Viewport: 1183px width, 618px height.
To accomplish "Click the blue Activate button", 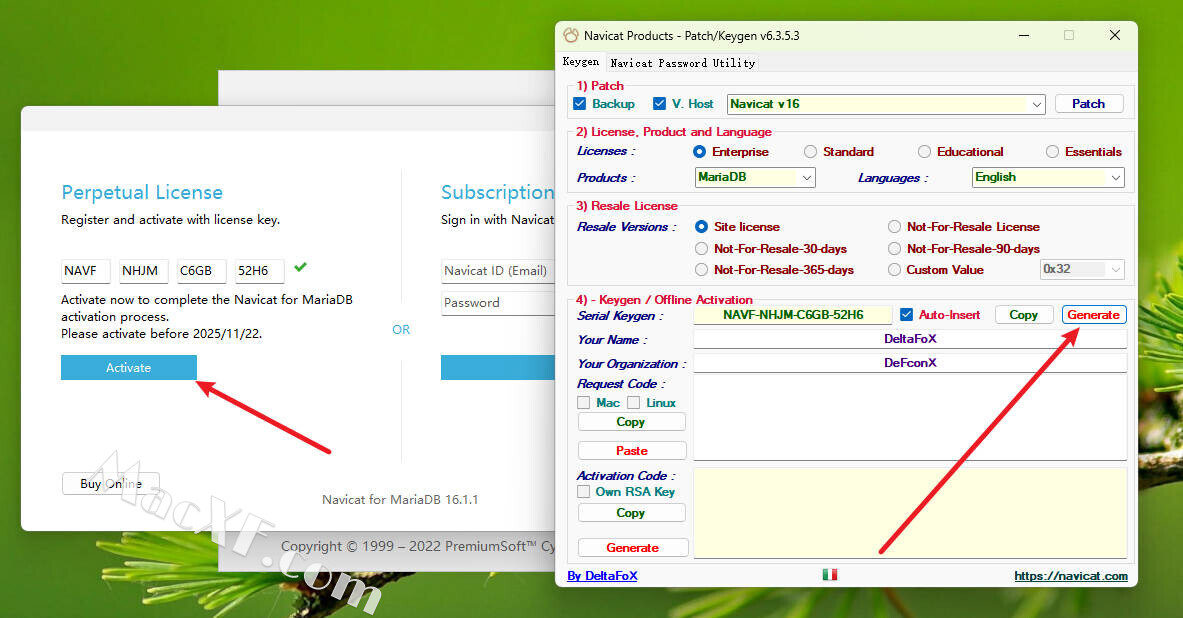I will click(x=129, y=368).
